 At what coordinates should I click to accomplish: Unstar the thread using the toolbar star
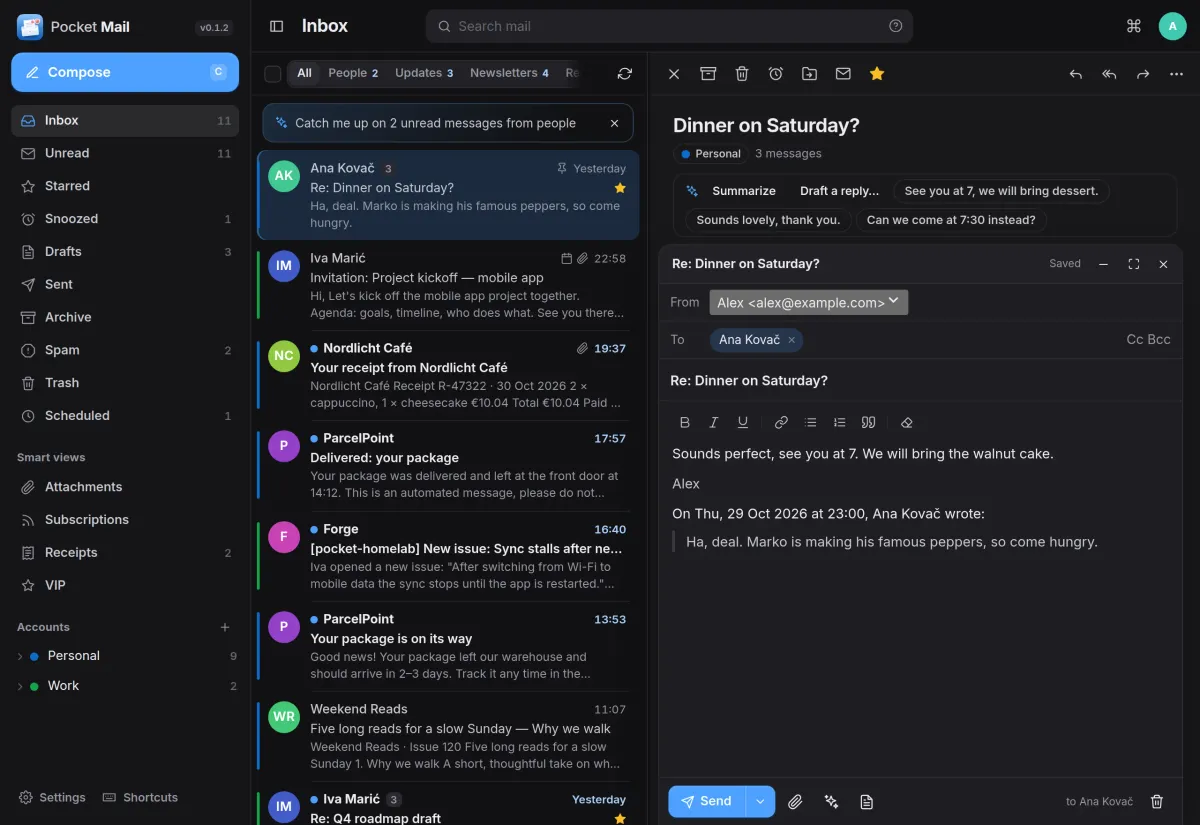click(x=877, y=73)
